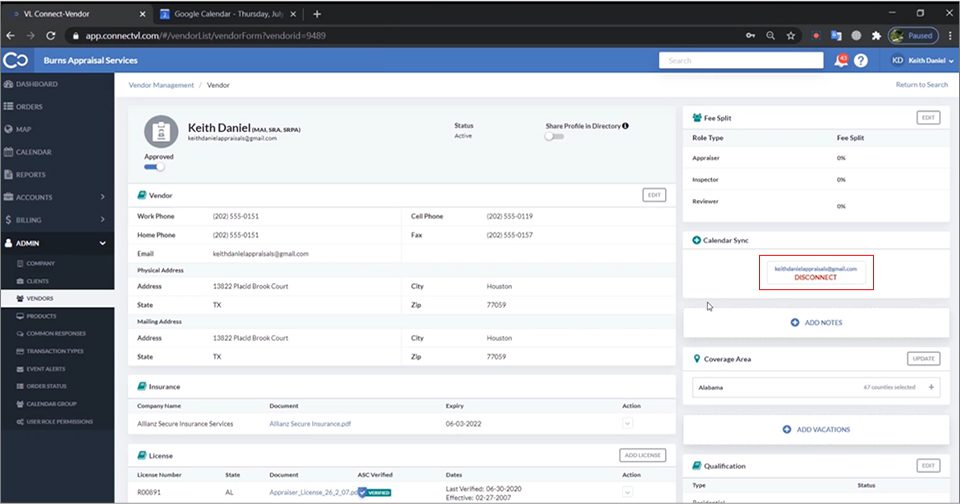Open License R00891 row action dropdown

627,492
